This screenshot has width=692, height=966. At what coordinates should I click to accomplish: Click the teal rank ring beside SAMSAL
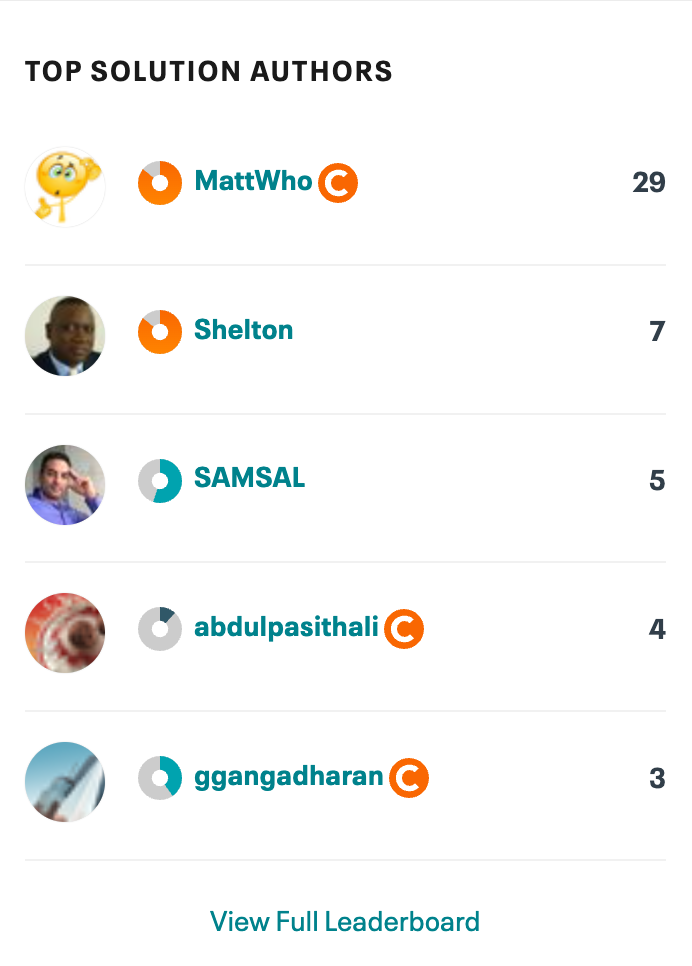[160, 481]
